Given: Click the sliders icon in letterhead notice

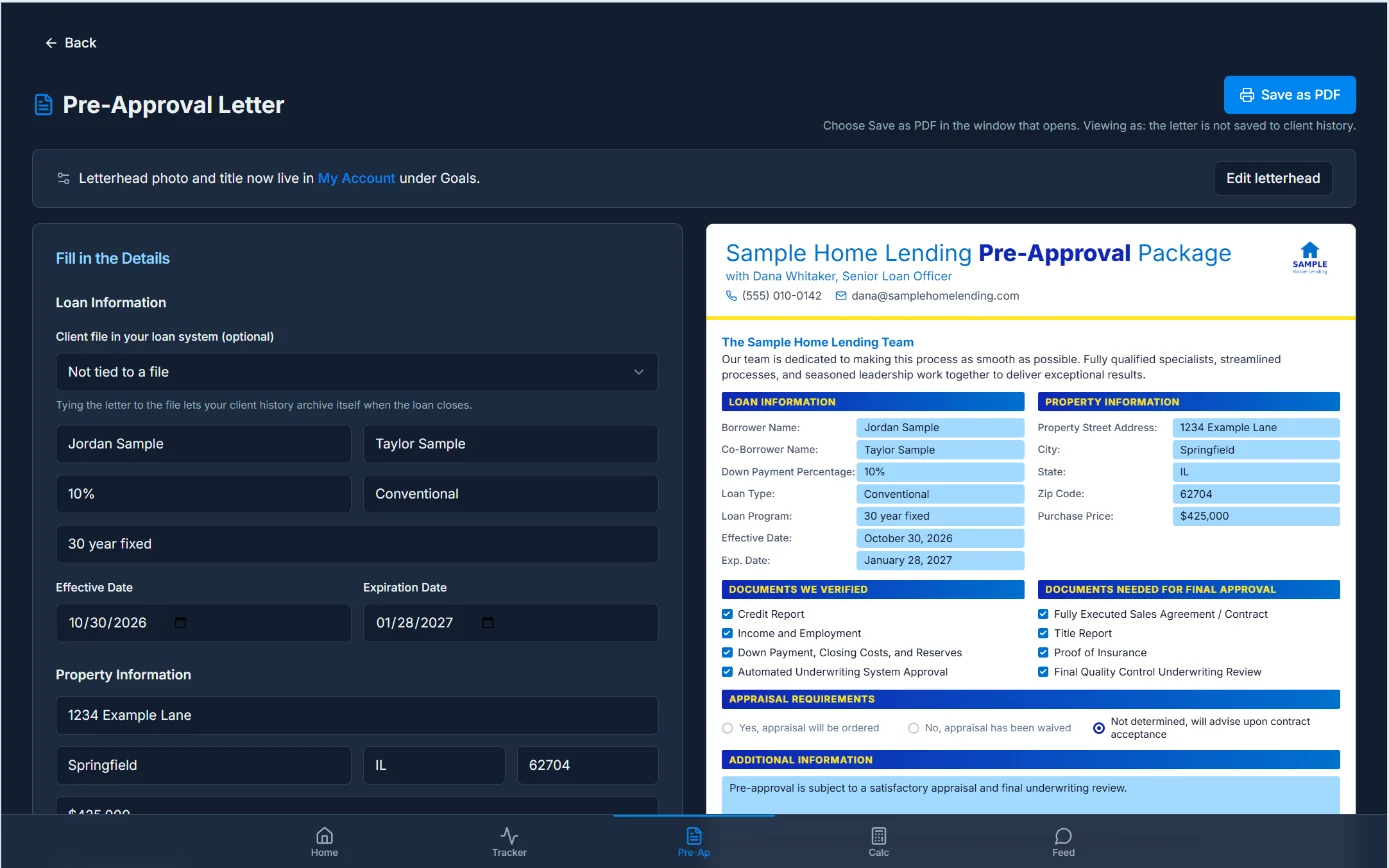Looking at the screenshot, I should 63,178.
